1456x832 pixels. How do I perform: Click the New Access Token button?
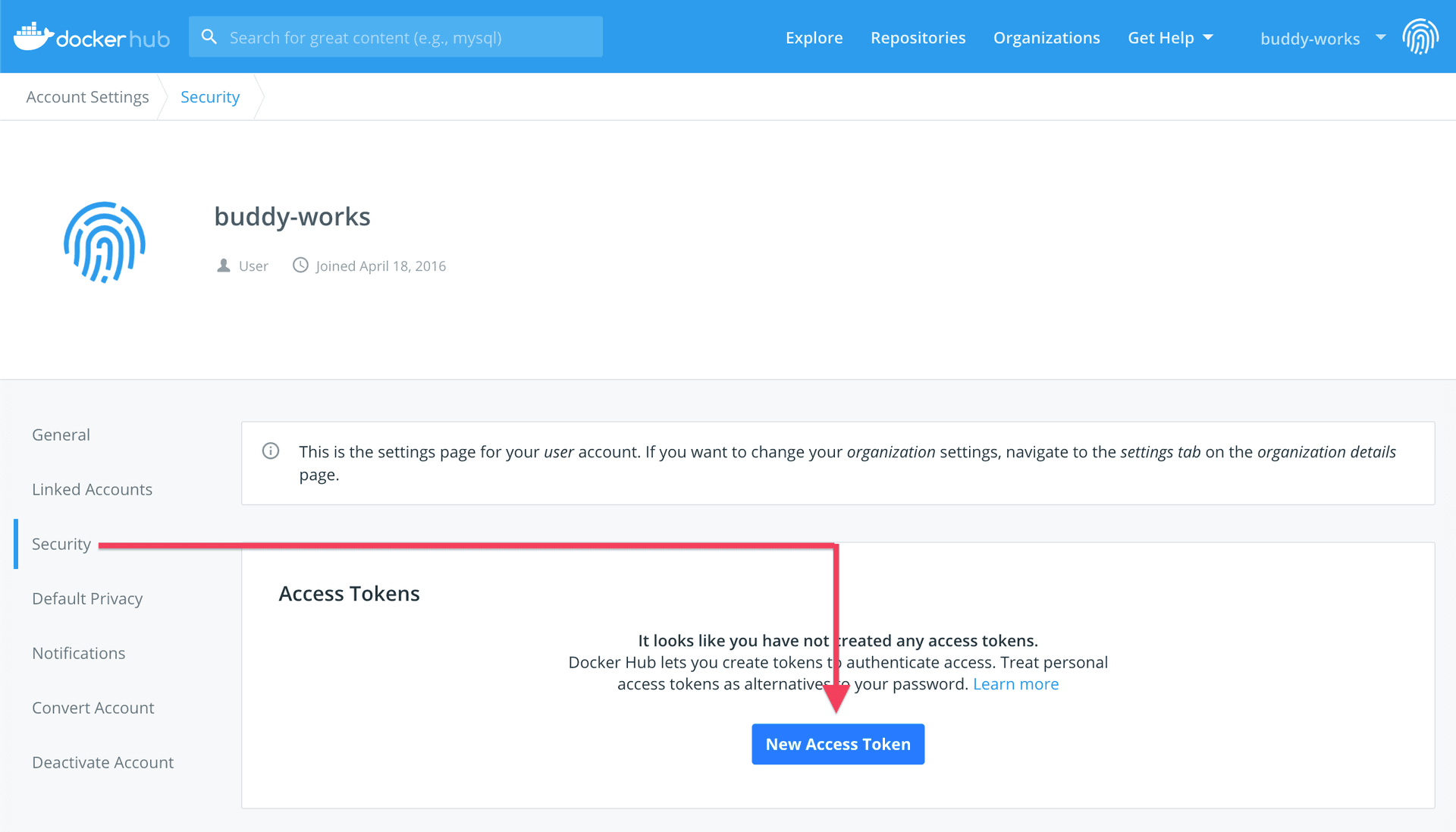[838, 744]
